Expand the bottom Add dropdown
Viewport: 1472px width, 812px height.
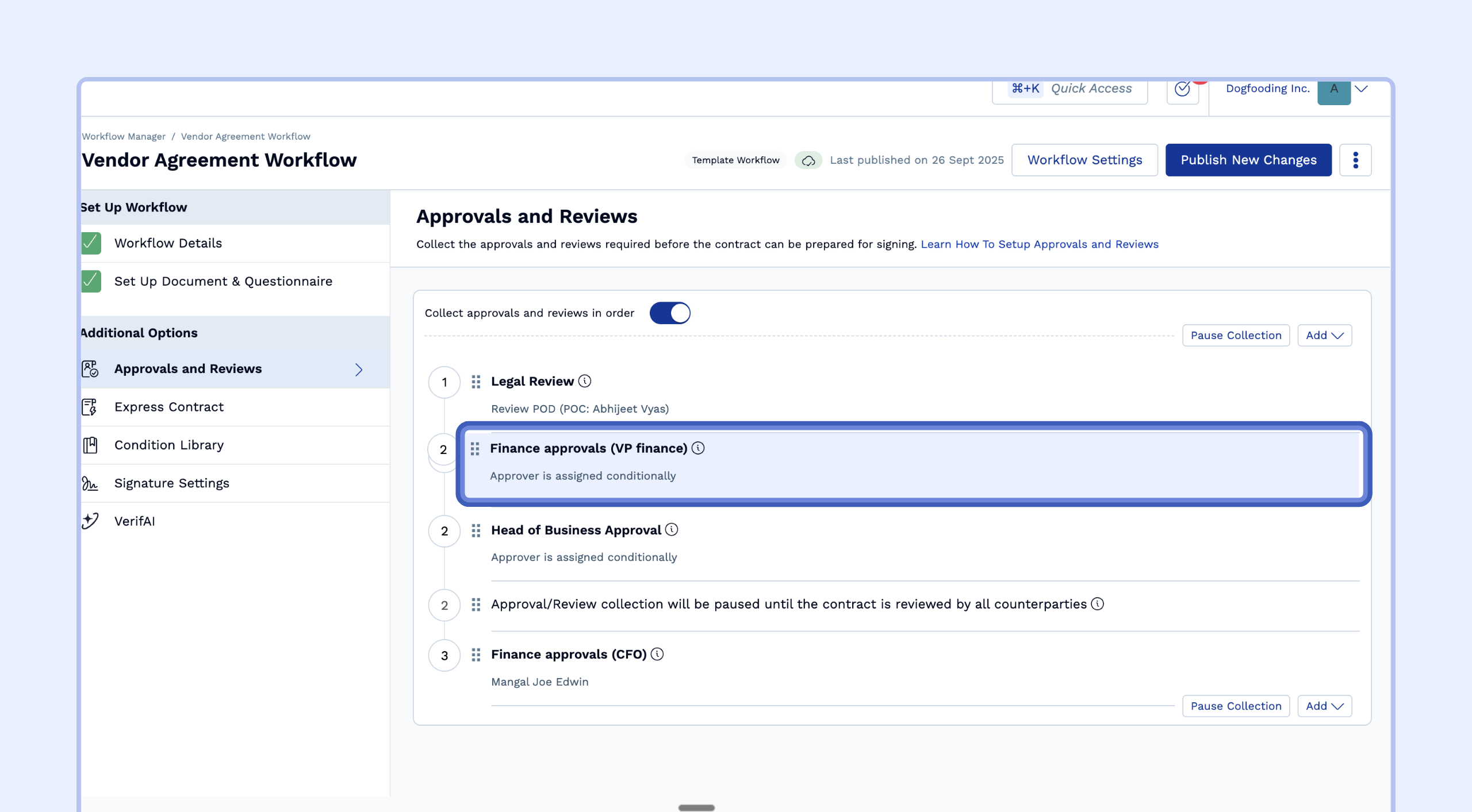click(x=1324, y=706)
